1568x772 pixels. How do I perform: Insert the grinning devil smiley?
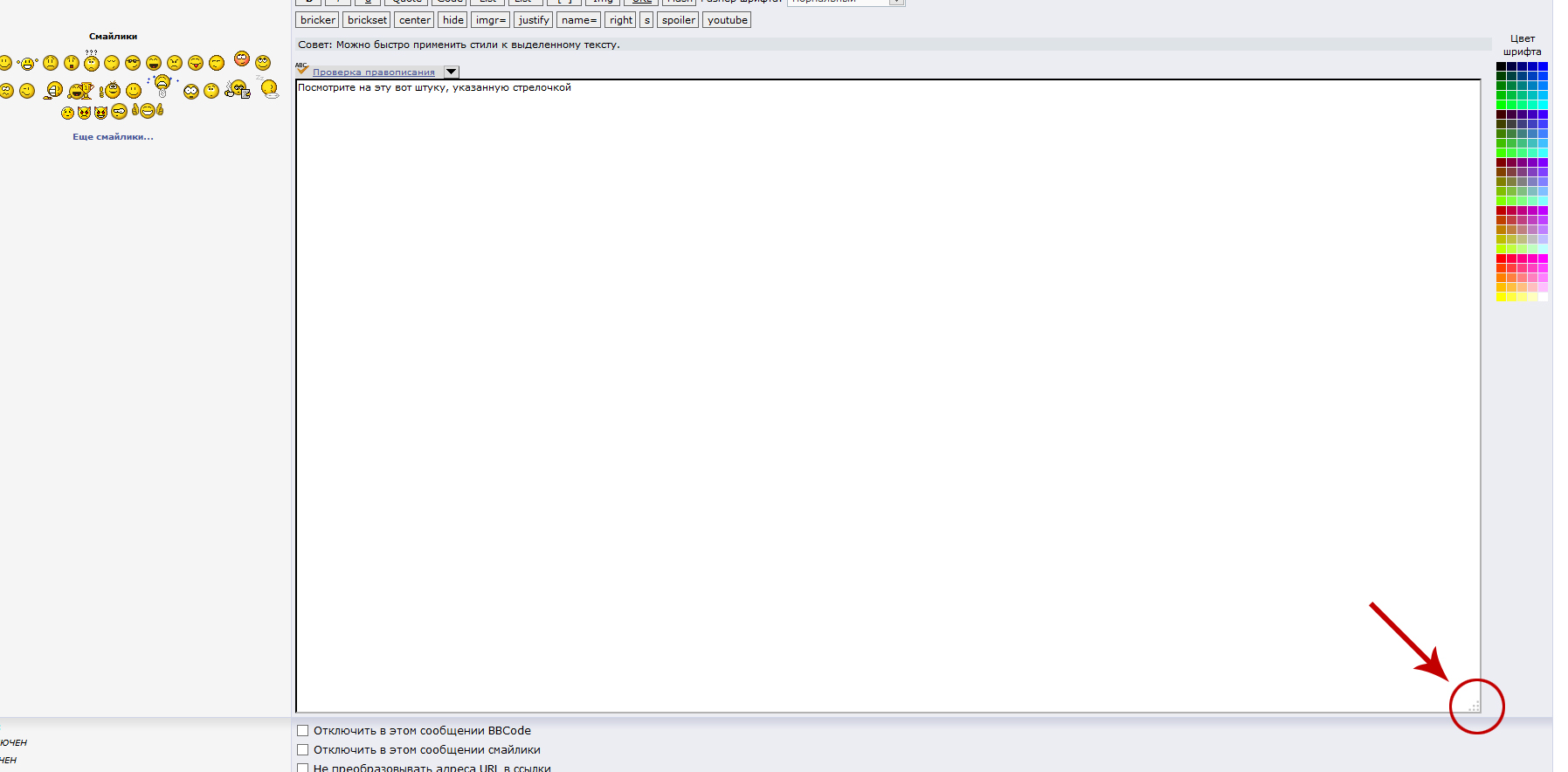coord(100,113)
